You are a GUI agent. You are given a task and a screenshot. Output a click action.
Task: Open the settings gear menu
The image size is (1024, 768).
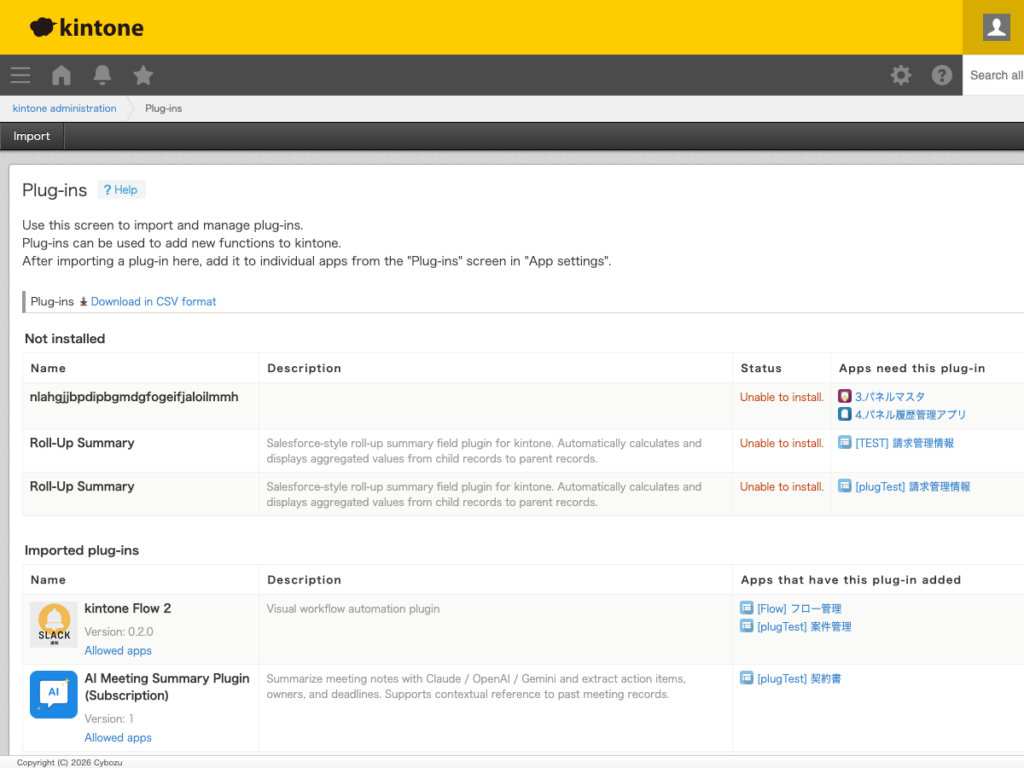pos(901,75)
